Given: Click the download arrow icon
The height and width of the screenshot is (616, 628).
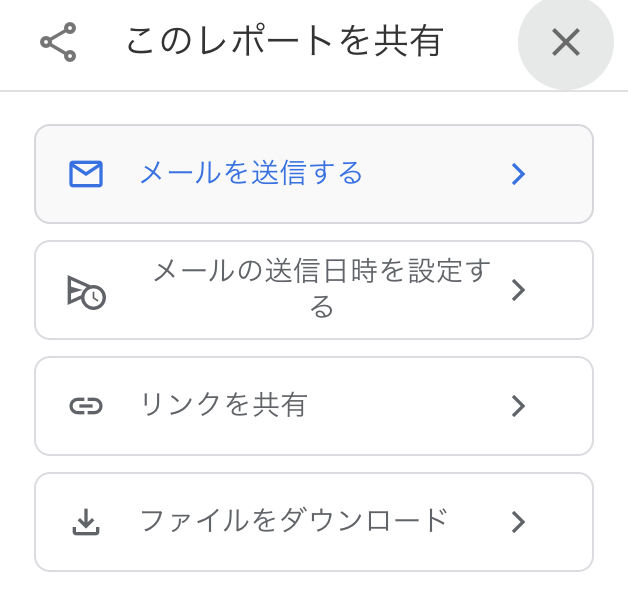Looking at the screenshot, I should point(86,522).
